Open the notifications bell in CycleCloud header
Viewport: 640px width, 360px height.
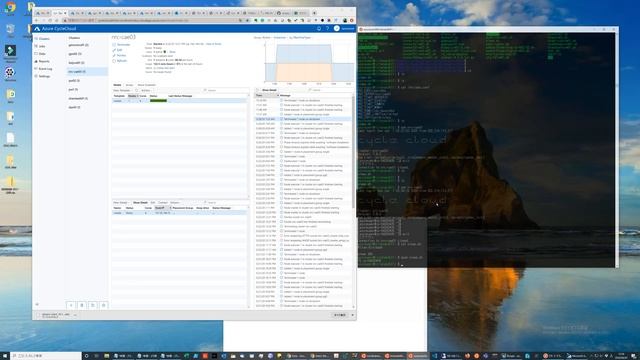tap(319, 29)
